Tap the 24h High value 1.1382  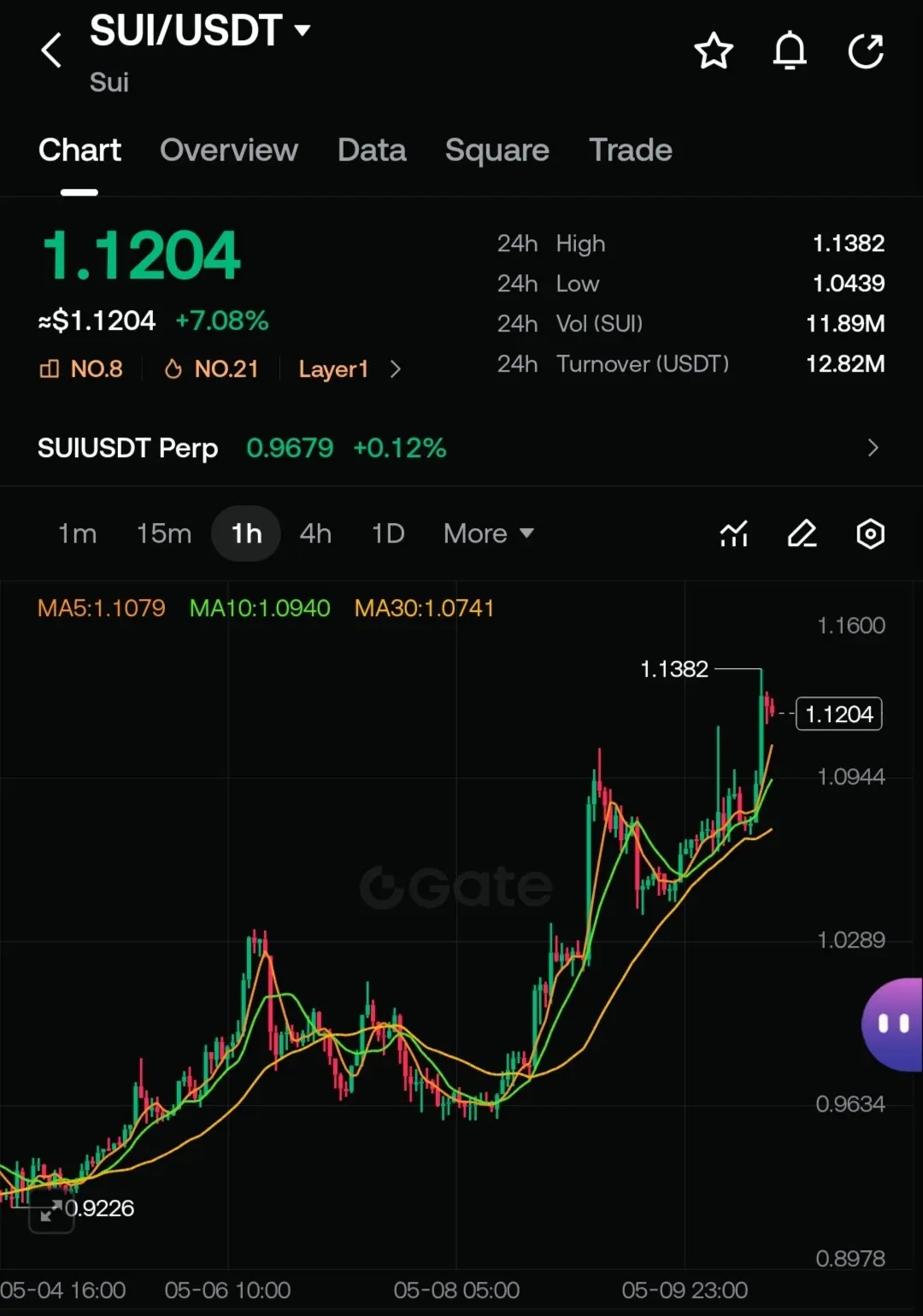[849, 244]
